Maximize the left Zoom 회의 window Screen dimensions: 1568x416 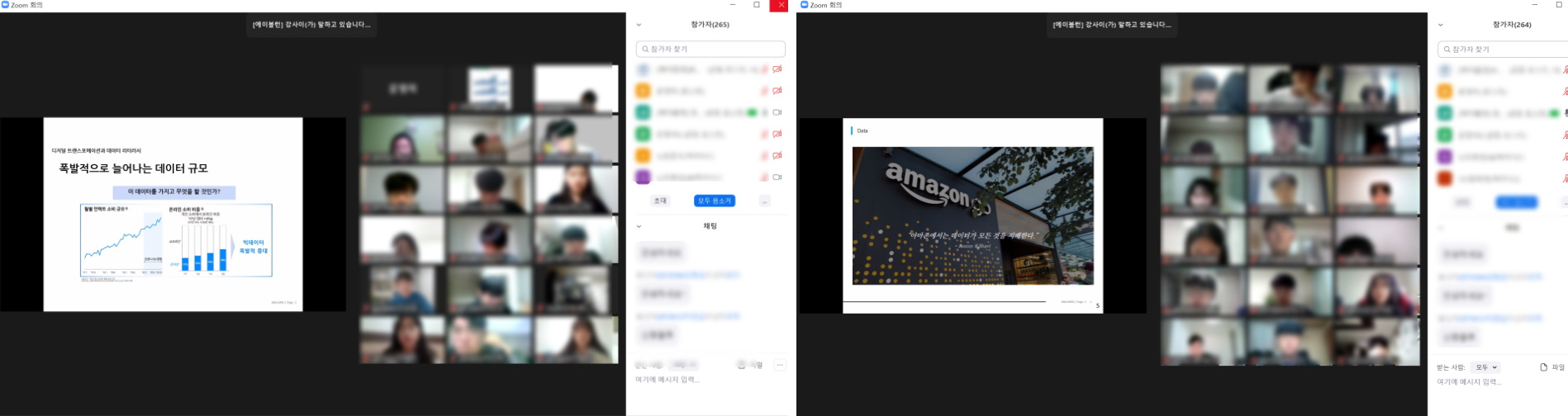[757, 5]
